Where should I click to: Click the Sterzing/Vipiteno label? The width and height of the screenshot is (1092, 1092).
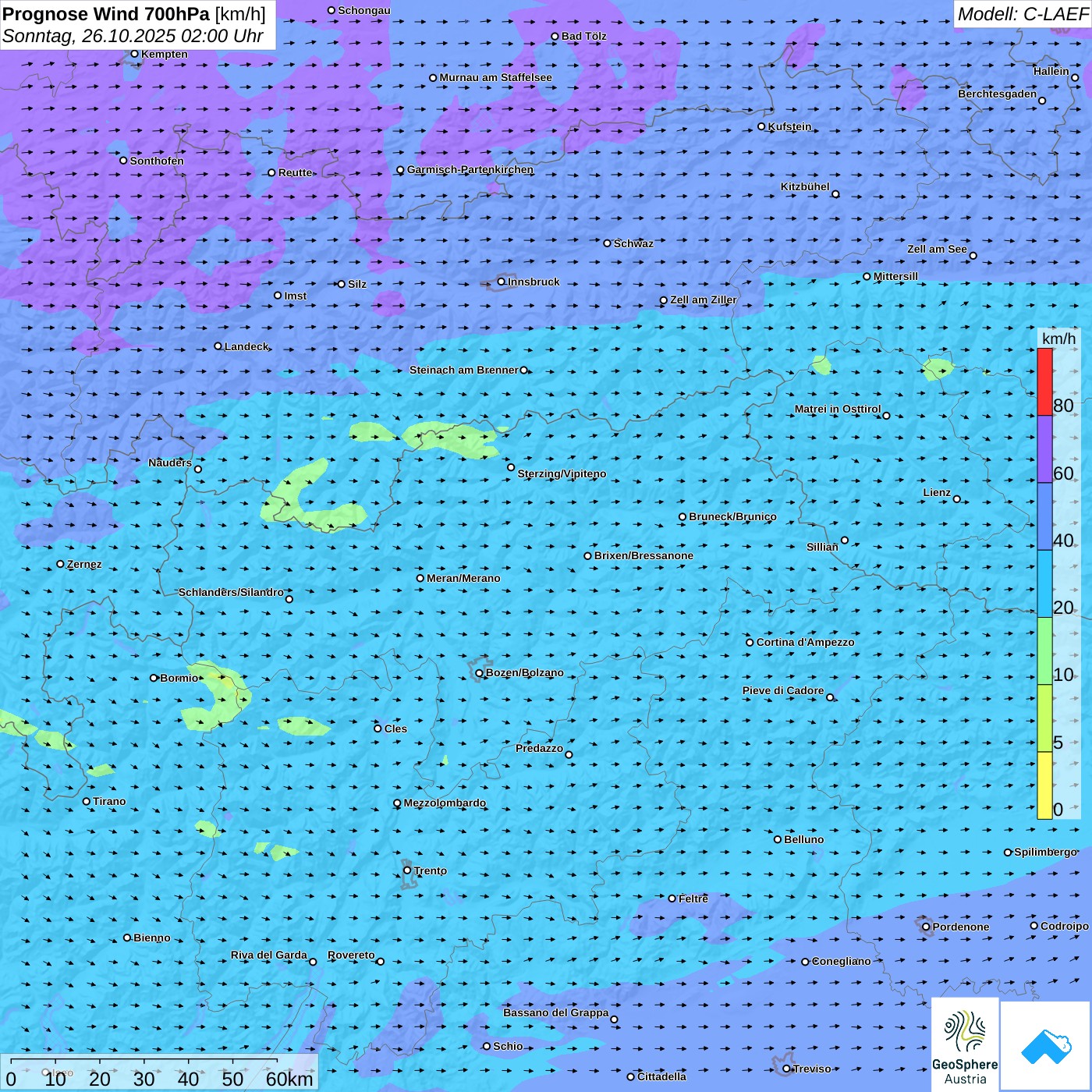[562, 473]
